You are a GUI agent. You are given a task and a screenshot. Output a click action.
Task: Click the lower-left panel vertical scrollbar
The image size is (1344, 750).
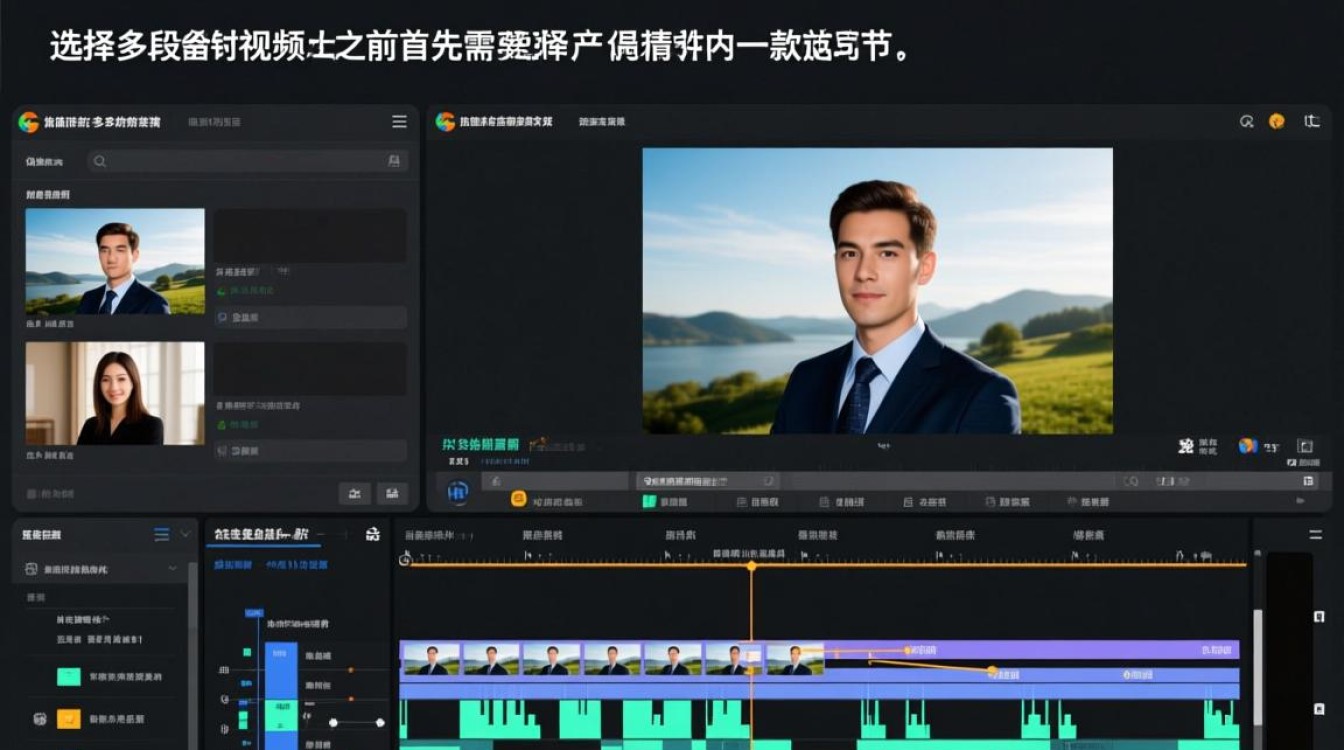point(193,655)
